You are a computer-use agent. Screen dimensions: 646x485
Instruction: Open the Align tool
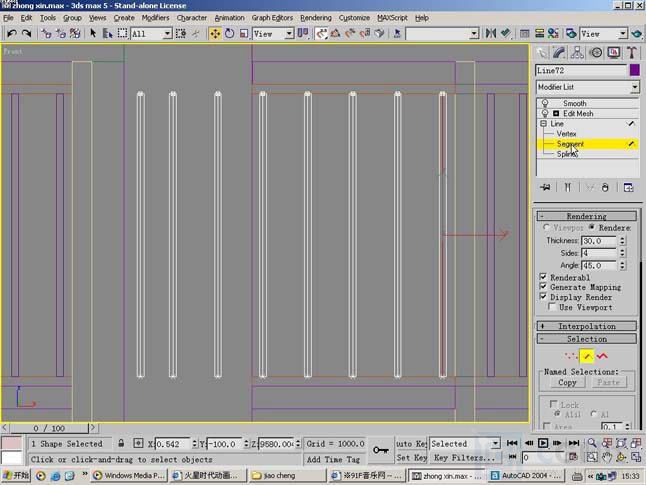[x=506, y=33]
